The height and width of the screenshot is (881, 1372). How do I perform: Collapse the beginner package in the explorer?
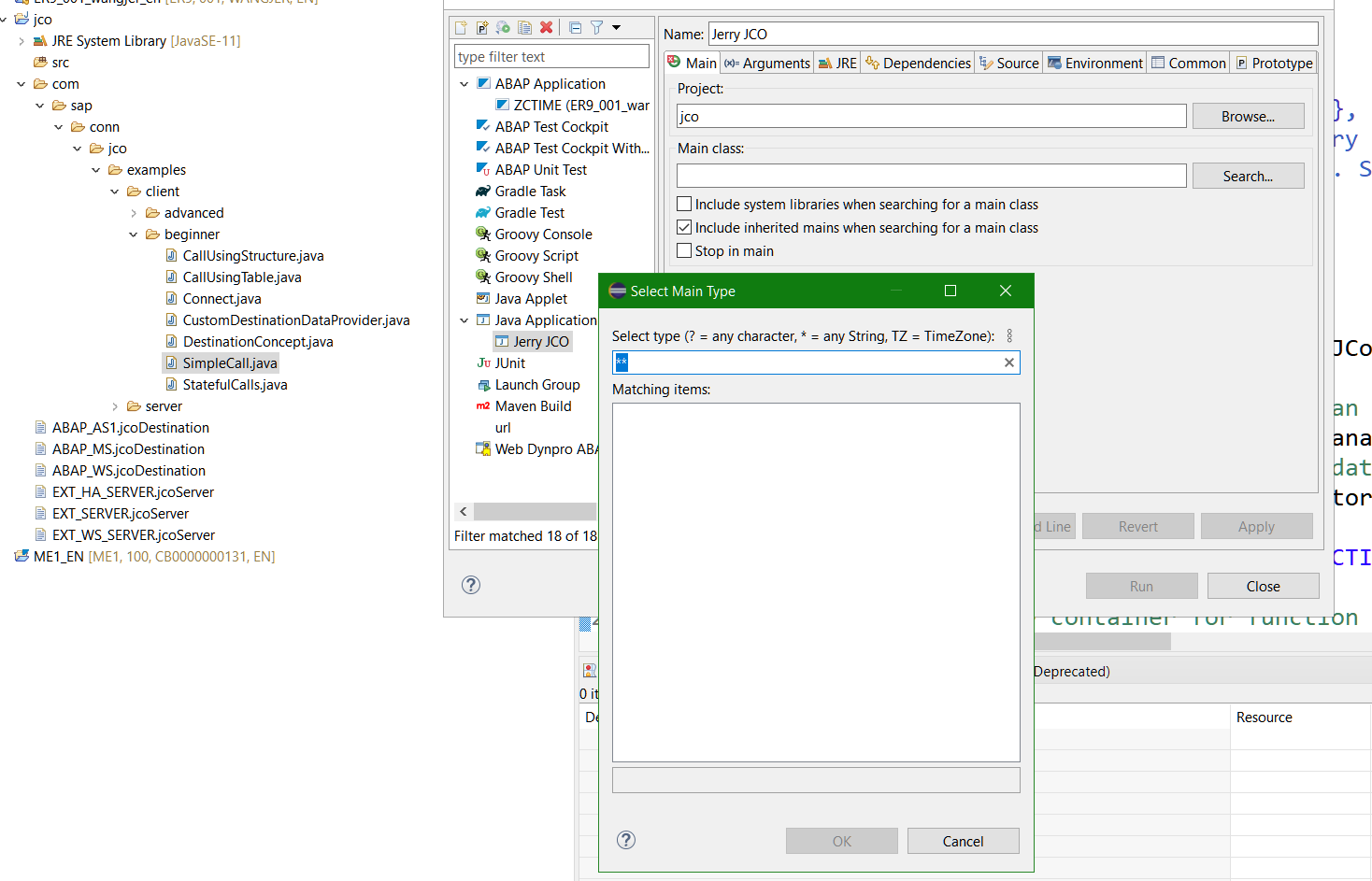pos(133,234)
